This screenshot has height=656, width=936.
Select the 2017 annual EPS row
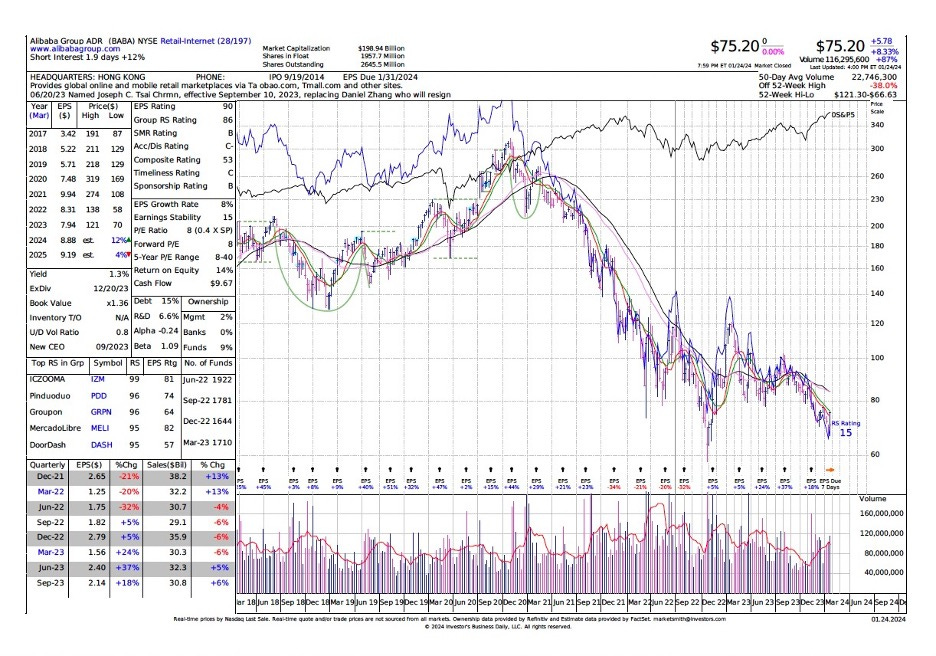point(76,134)
